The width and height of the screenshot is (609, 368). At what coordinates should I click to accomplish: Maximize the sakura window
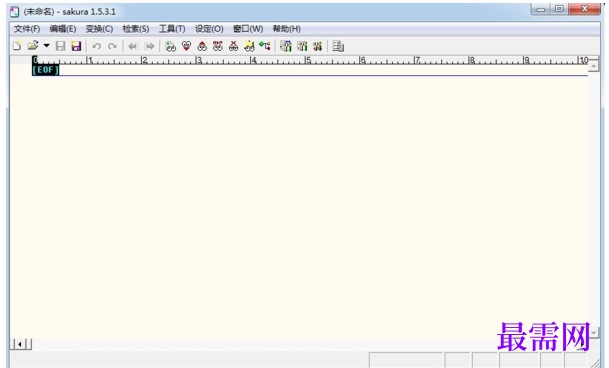[559, 9]
